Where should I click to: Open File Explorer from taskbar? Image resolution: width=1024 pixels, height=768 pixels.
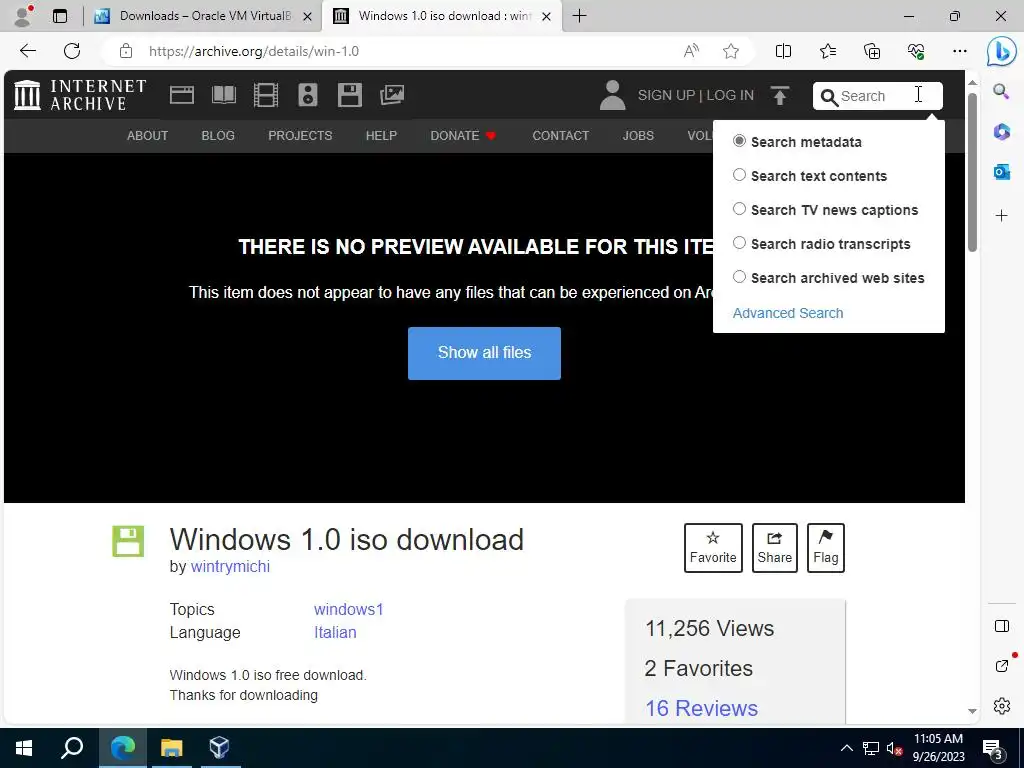[x=171, y=748]
